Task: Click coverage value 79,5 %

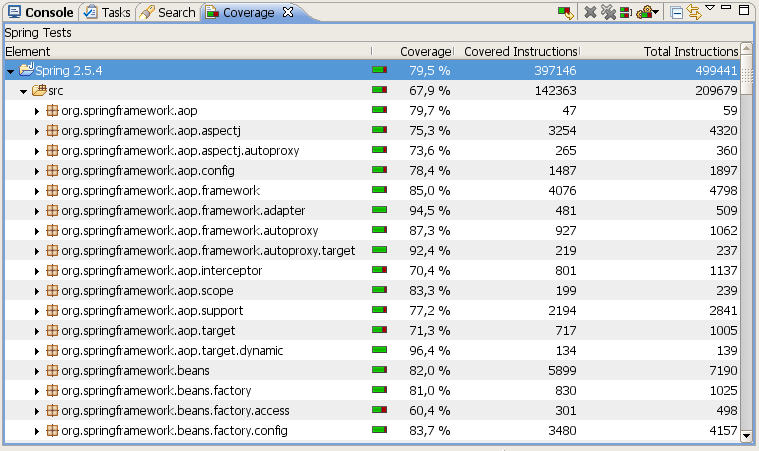Action: [x=430, y=71]
